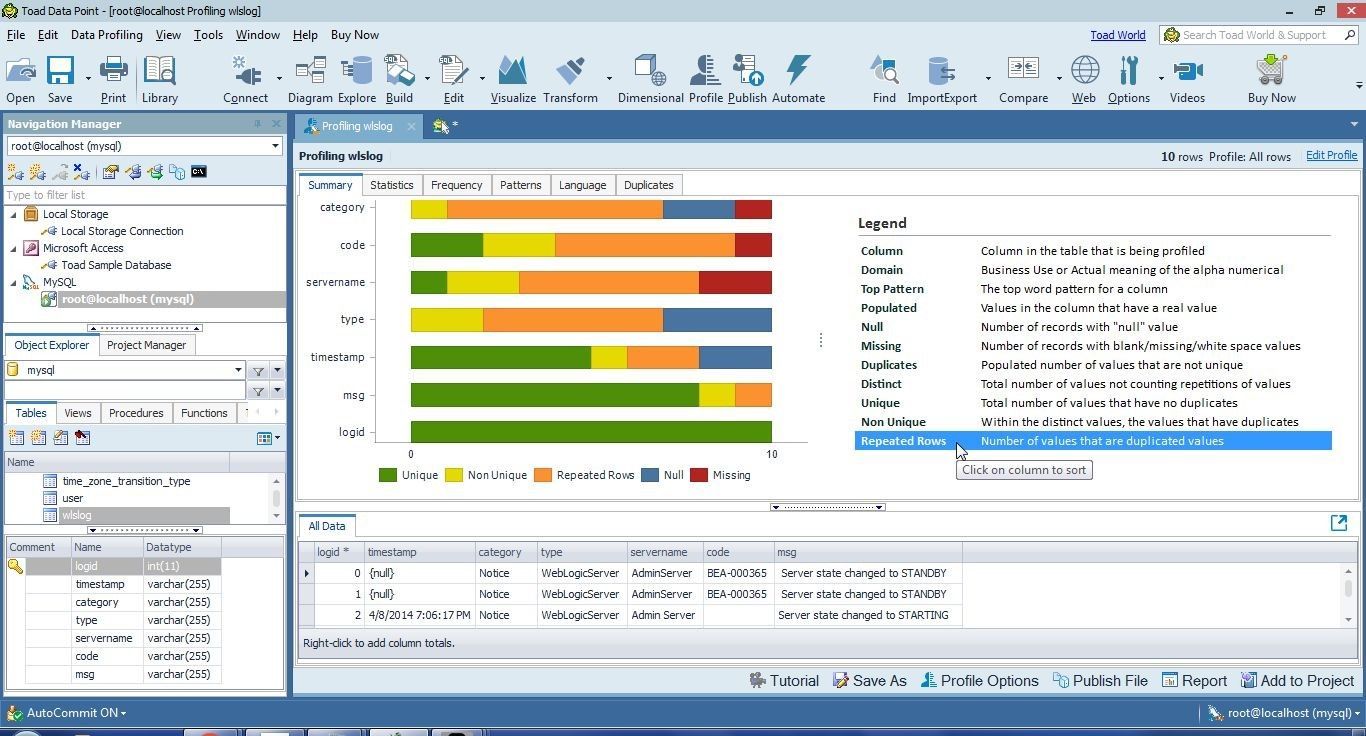
Task: Switch to the Patterns tab
Action: 520,185
